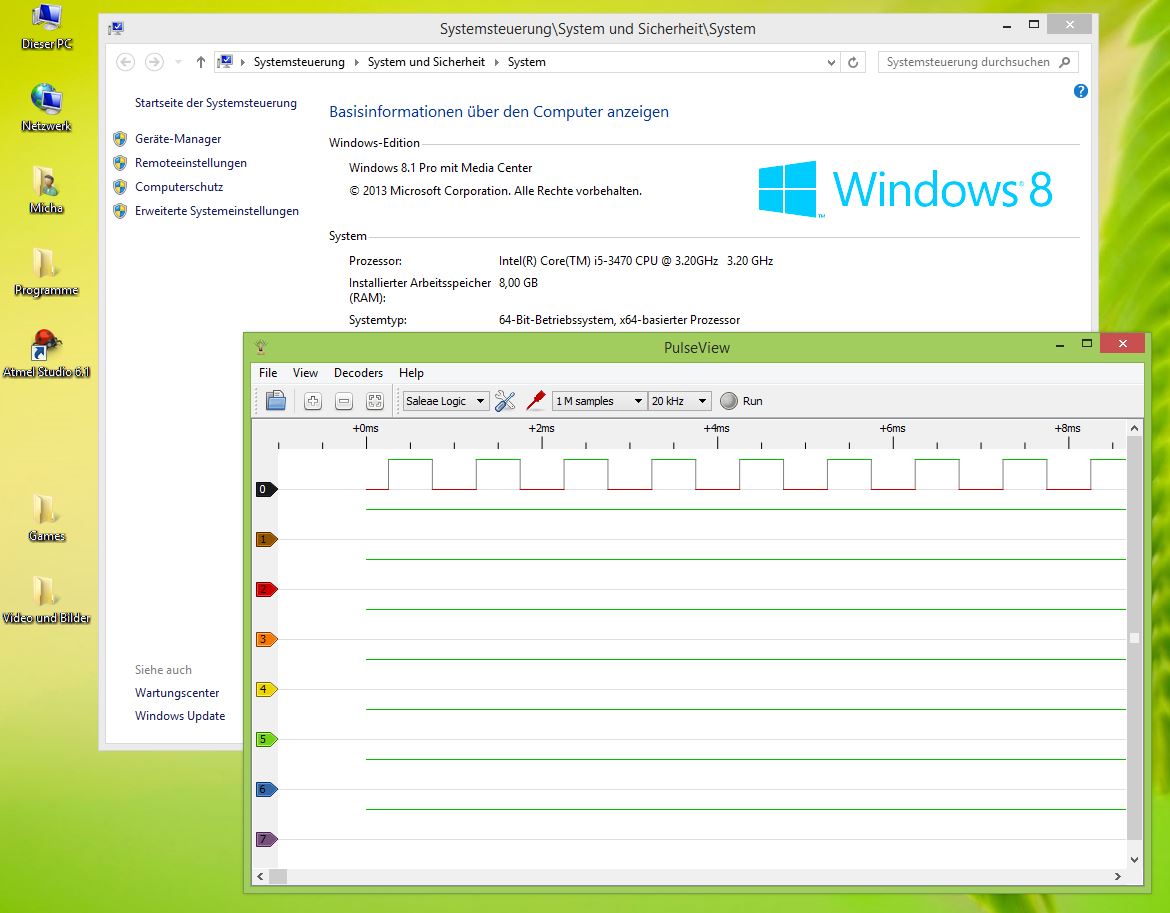Image resolution: width=1170 pixels, height=913 pixels.
Task: Open Programme folder on desktop
Action: 46,272
